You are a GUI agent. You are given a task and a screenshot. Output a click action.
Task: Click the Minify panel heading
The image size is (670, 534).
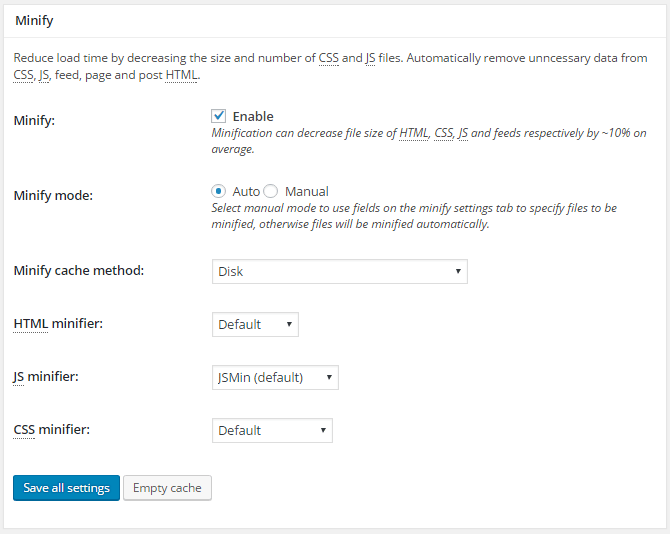click(34, 21)
